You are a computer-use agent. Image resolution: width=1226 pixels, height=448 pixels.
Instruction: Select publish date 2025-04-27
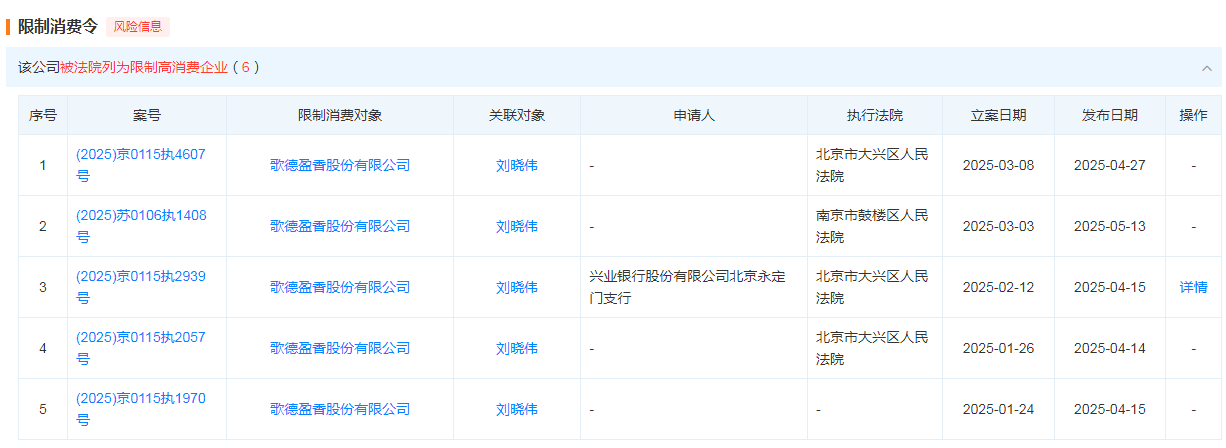1110,165
